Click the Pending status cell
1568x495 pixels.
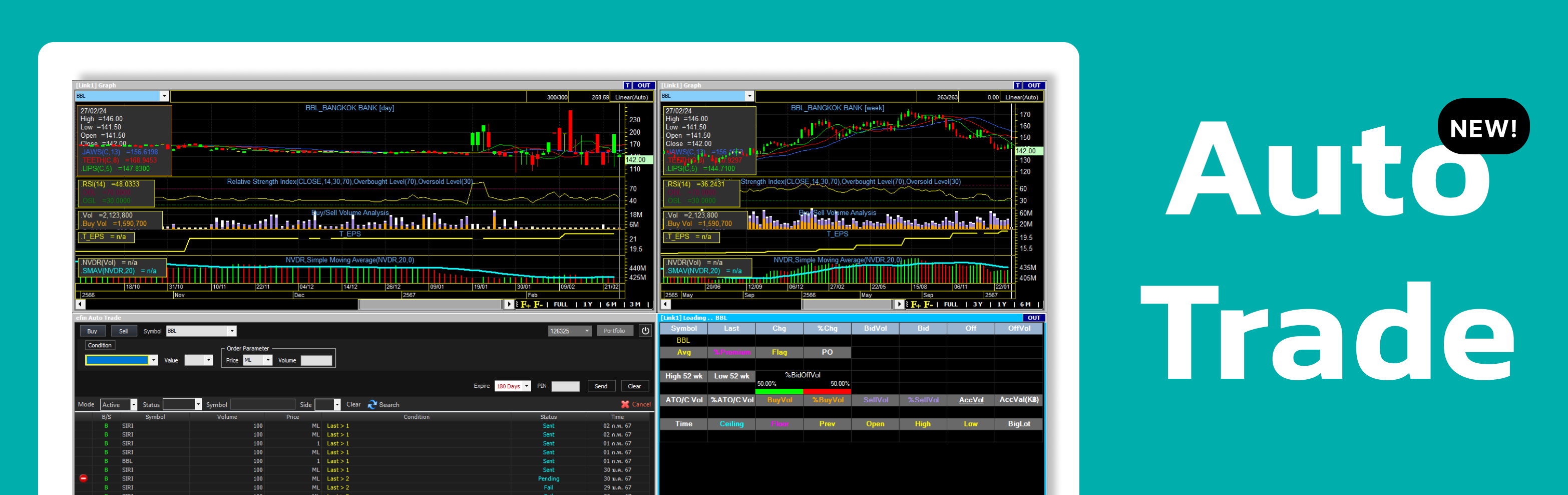[548, 478]
